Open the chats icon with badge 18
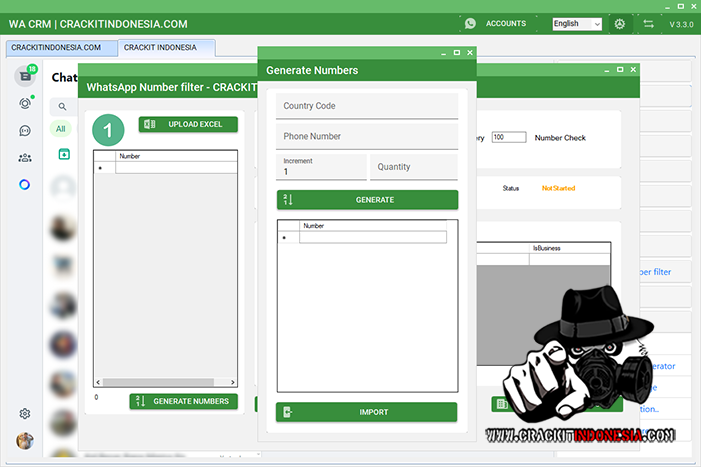Viewport: 701px width, 467px height. [x=25, y=76]
